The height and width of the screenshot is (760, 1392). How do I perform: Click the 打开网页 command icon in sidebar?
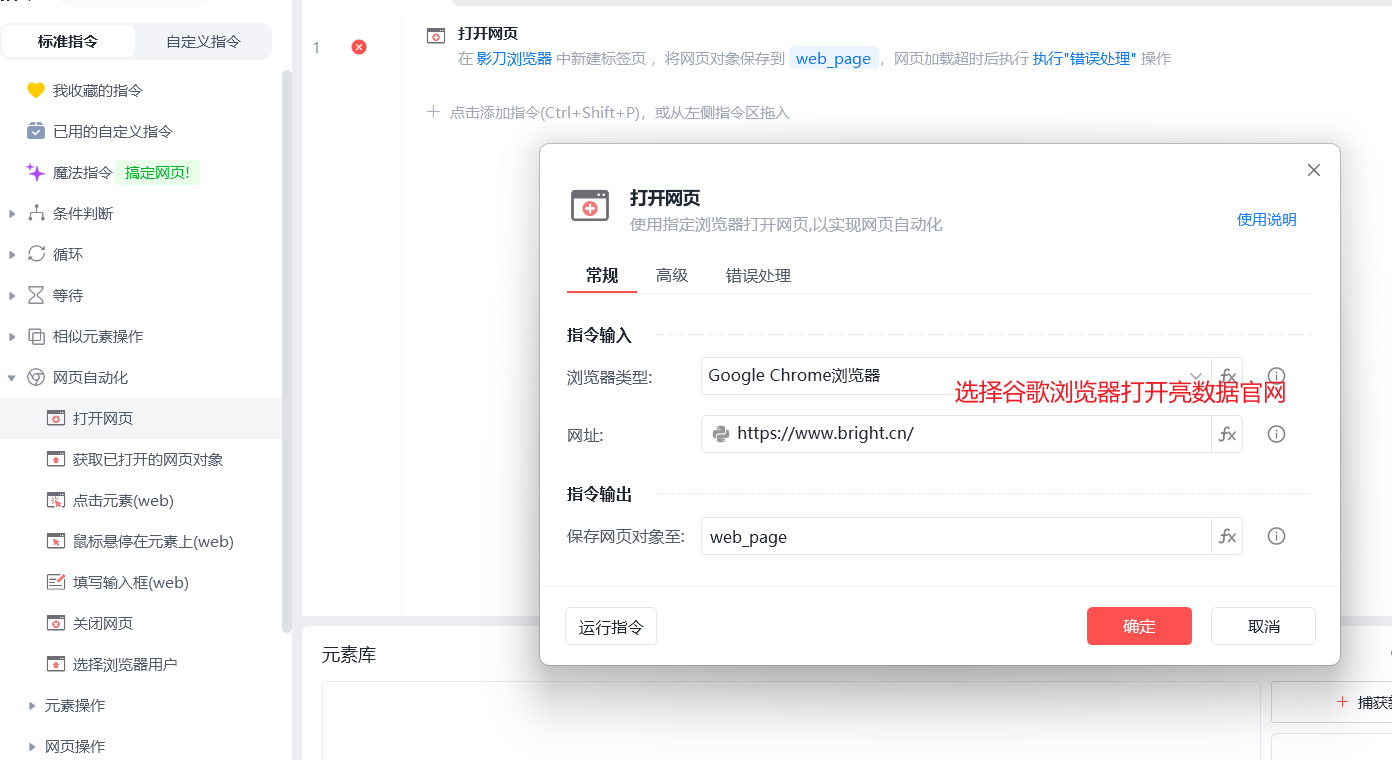tap(56, 418)
